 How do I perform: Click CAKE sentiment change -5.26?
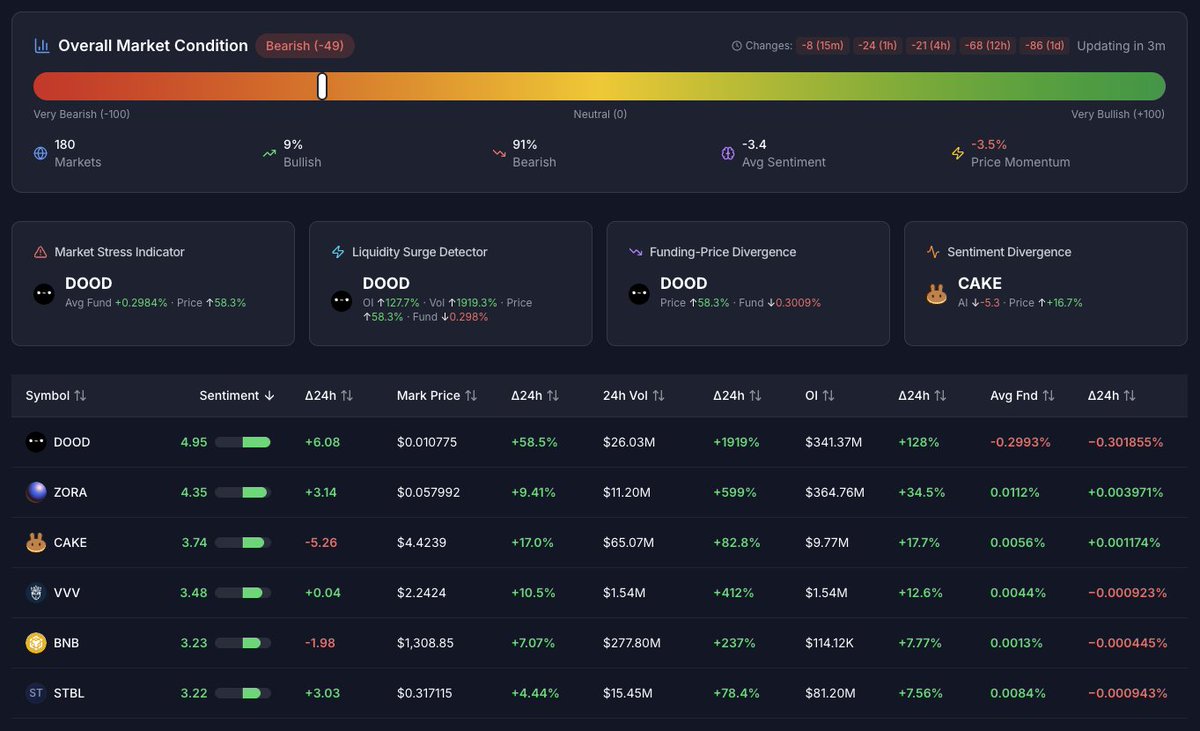(x=322, y=542)
